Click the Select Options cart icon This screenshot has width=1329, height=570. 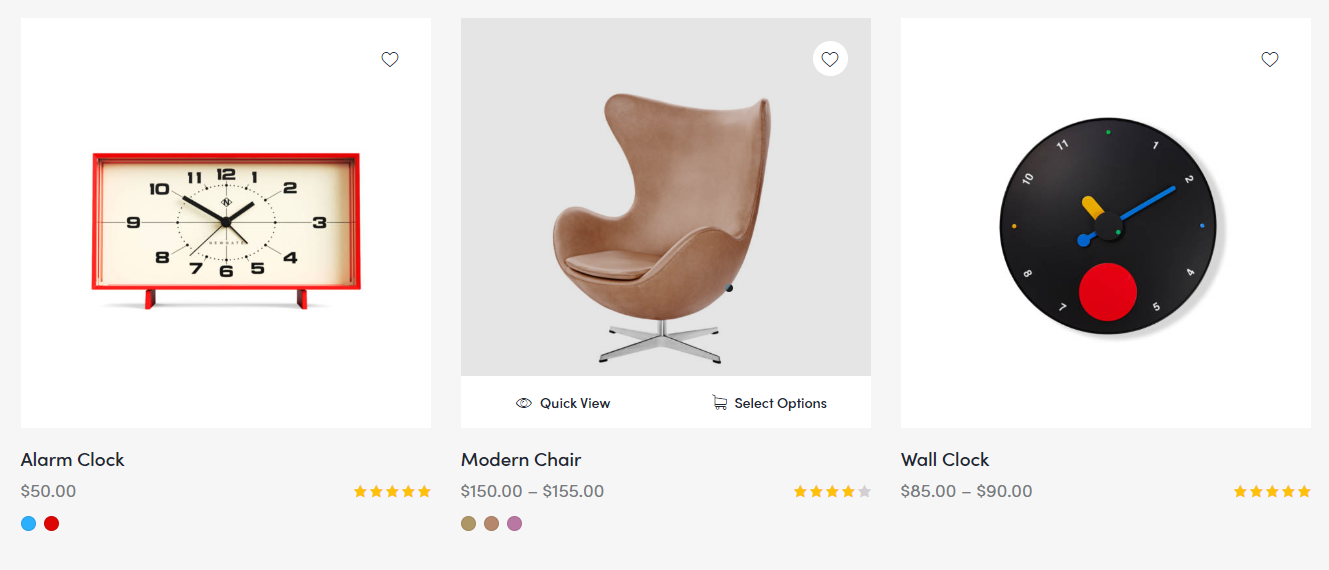(x=719, y=403)
